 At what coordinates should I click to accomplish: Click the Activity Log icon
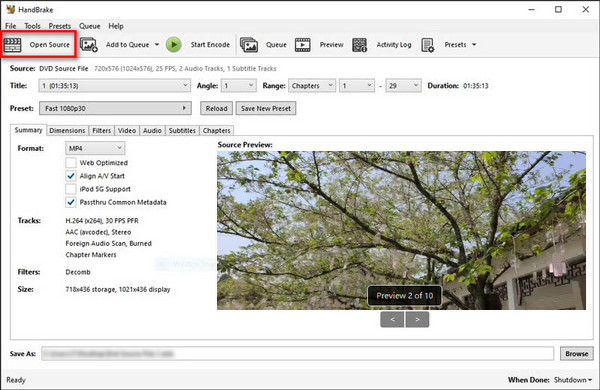[x=359, y=45]
